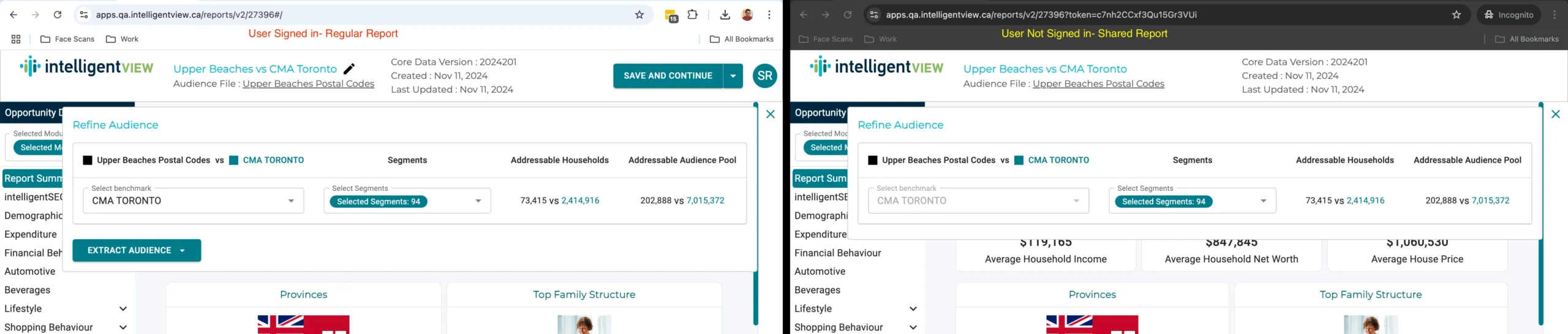Open site information icon in incognito address bar
1568x334 pixels.
[874, 15]
